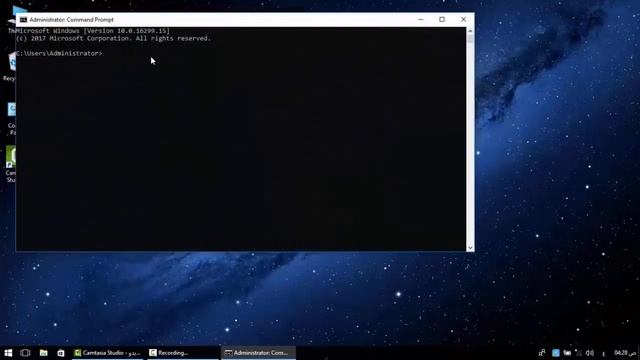The height and width of the screenshot is (360, 640).
Task: Select the Recycle Bin desktop icon
Action: tap(11, 66)
